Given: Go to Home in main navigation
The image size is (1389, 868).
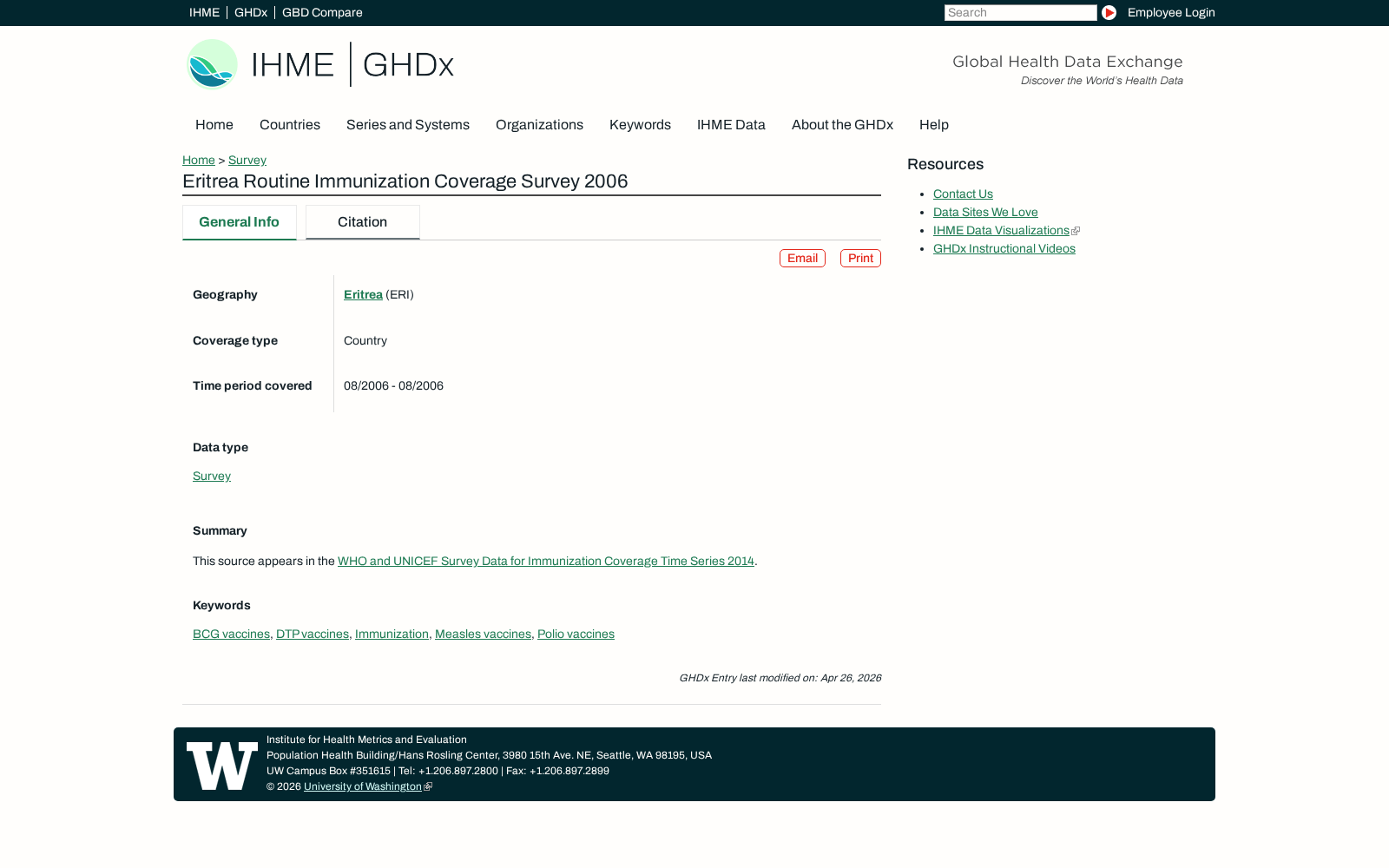Looking at the screenshot, I should 214,125.
